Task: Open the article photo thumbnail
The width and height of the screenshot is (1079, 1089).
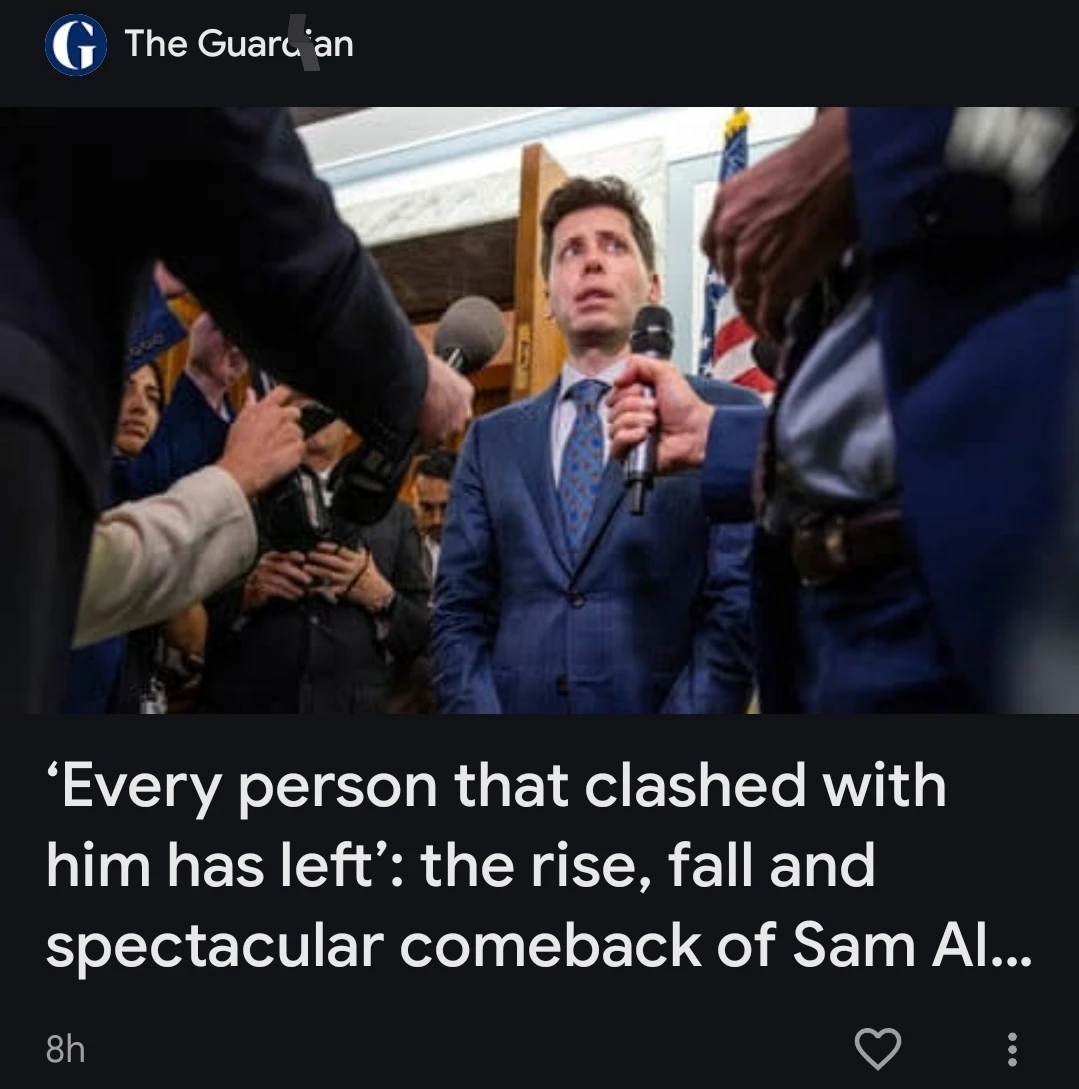Action: (540, 410)
